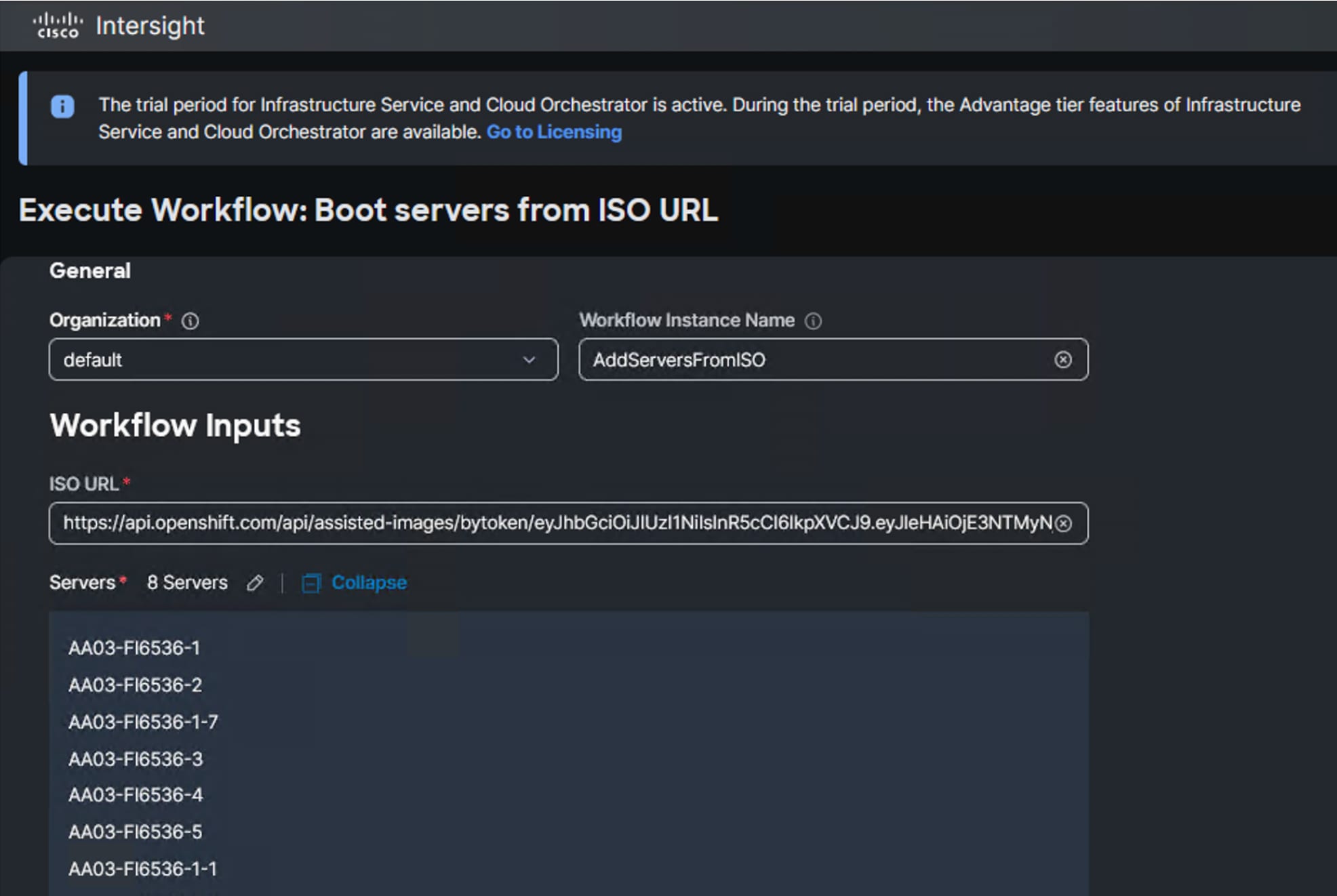Edit servers with the pencil icon
The width and height of the screenshot is (1337, 896).
point(255,583)
